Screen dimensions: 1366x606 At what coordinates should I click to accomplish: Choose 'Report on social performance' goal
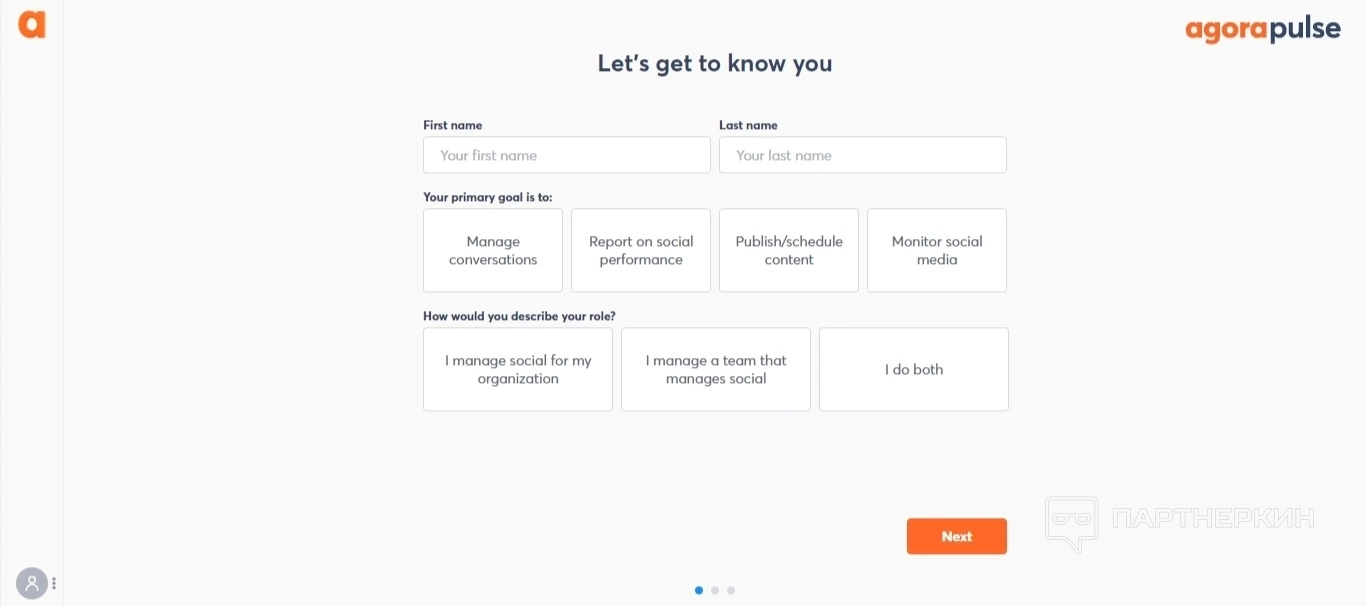(x=641, y=250)
